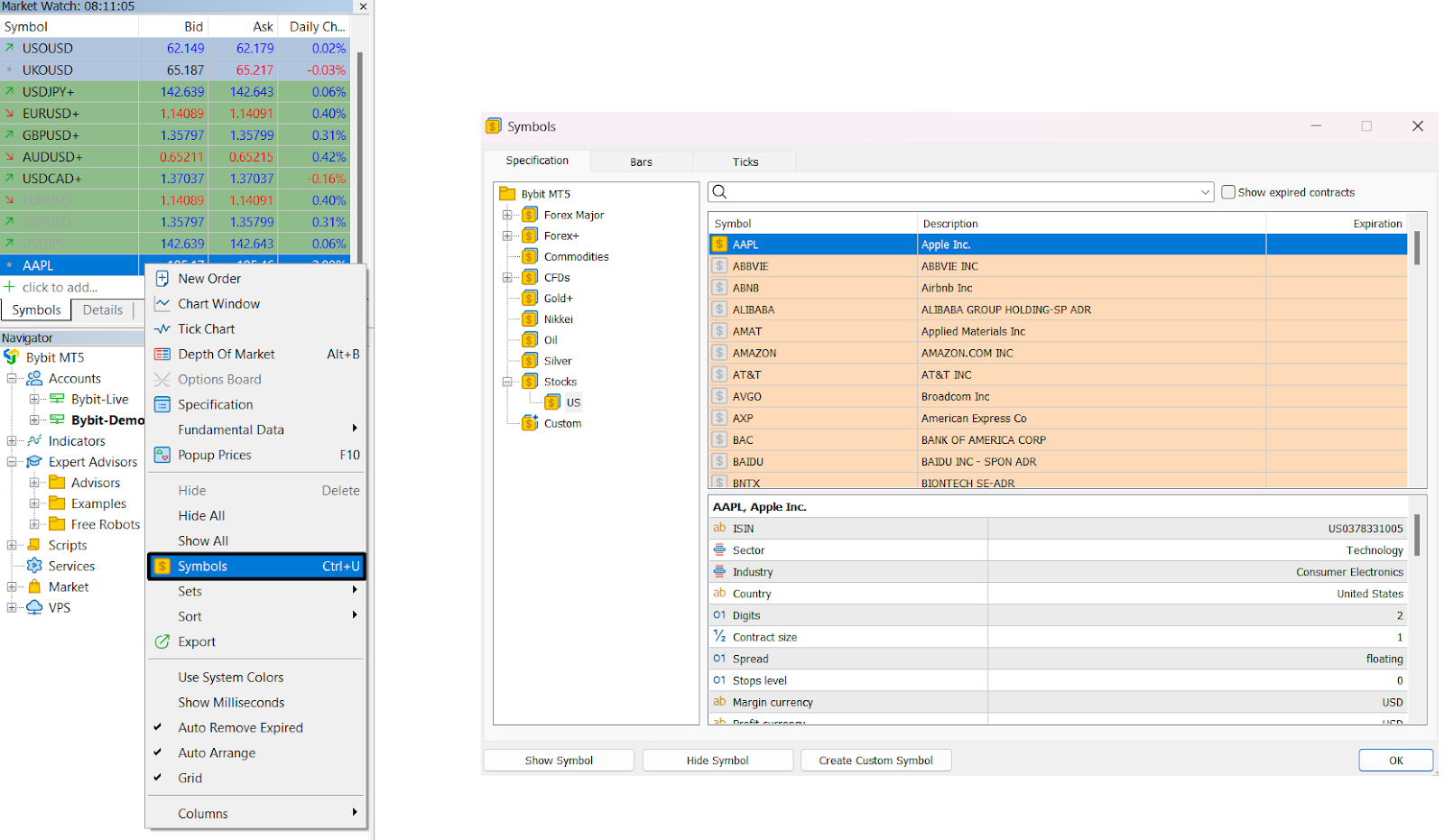Click the Forex Major folder icon
The image size is (1444, 840).
(531, 215)
